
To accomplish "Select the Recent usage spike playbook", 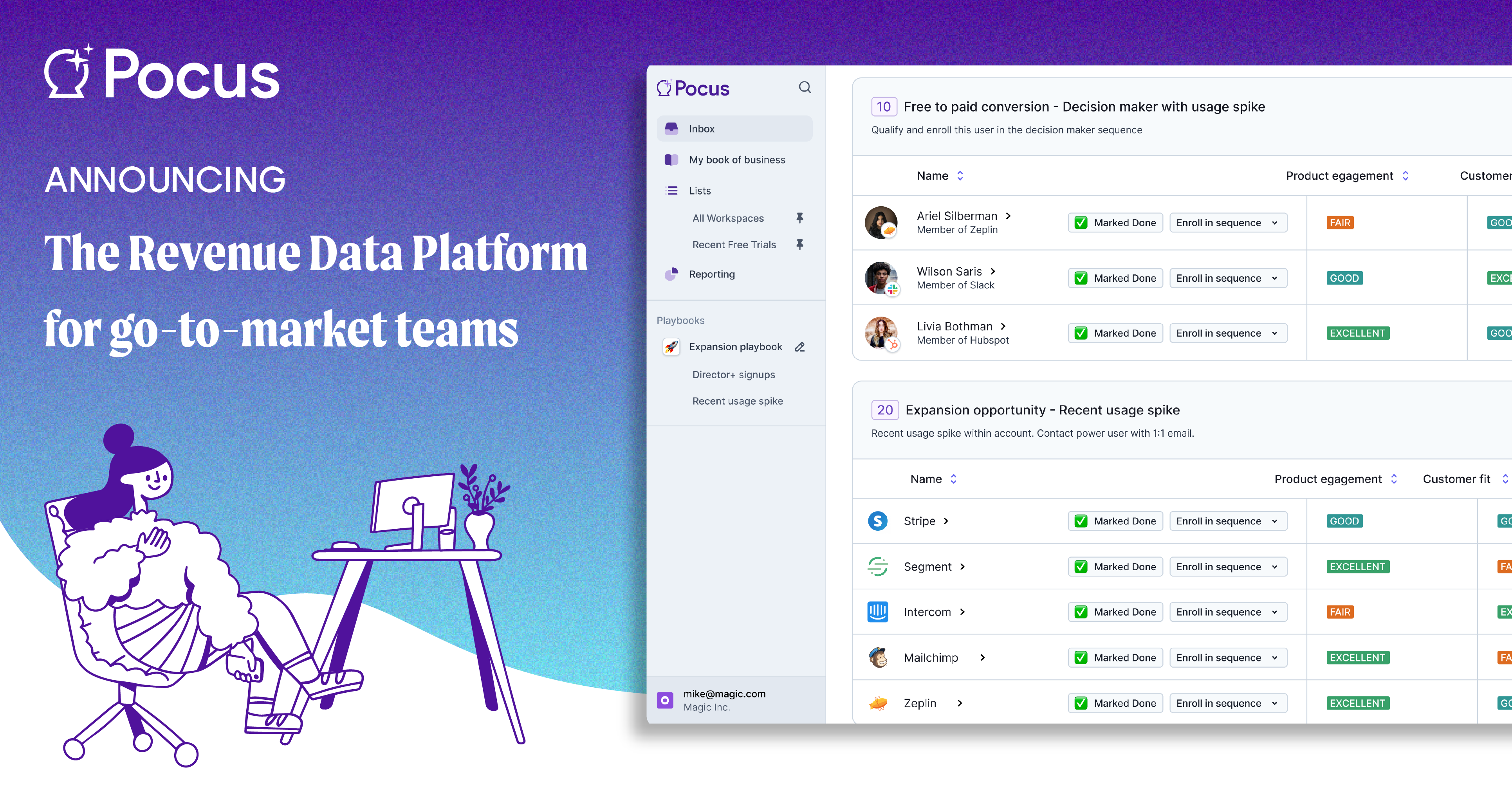I will point(737,401).
